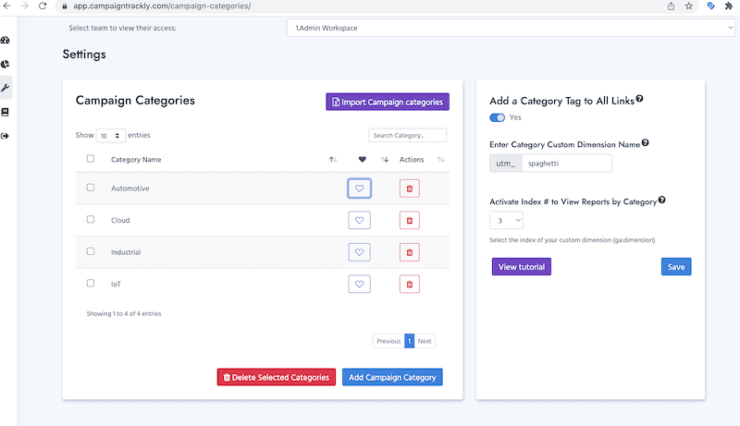Click Add Campaign Category

click(392, 377)
